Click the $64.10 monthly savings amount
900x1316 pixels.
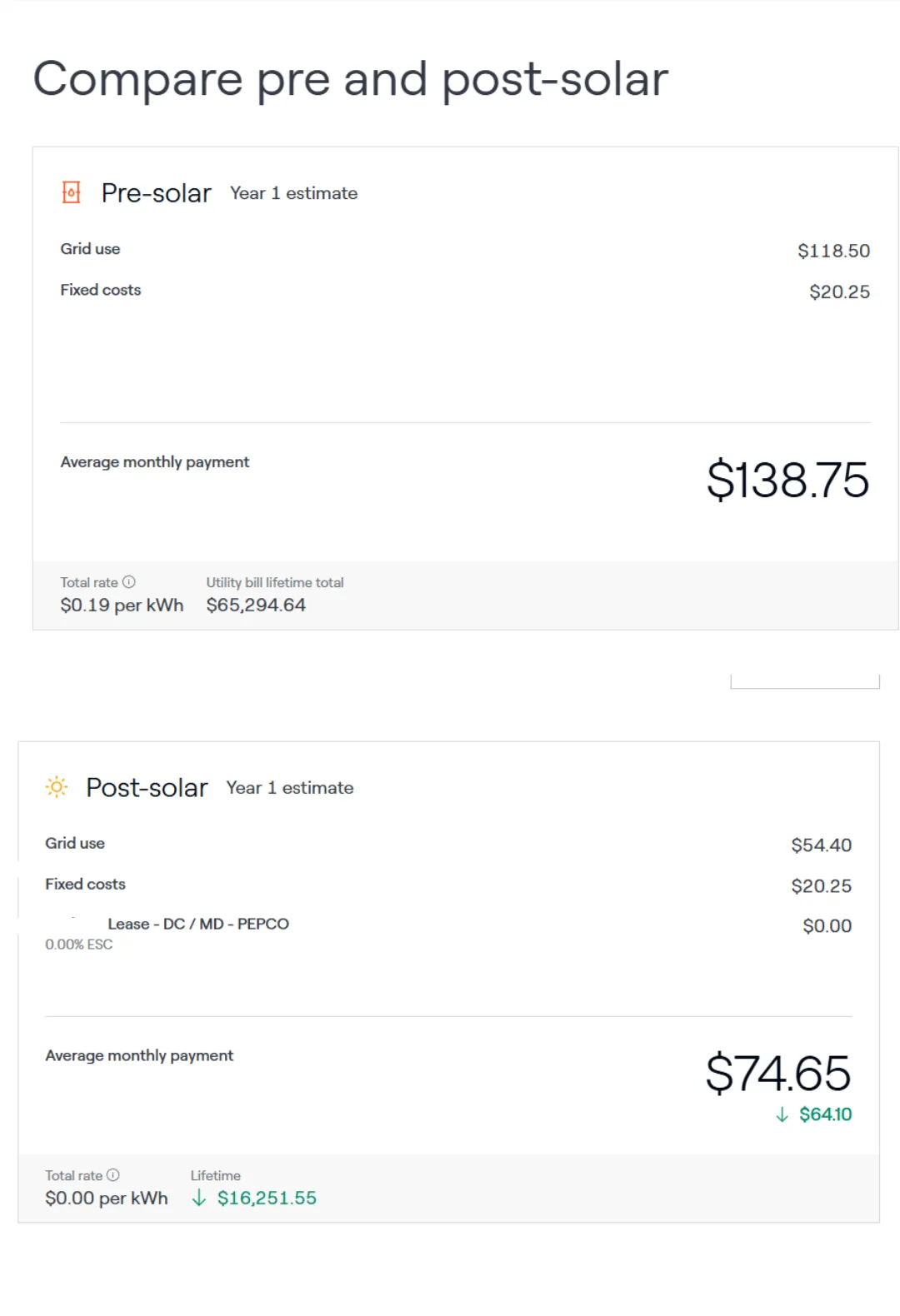click(825, 1114)
